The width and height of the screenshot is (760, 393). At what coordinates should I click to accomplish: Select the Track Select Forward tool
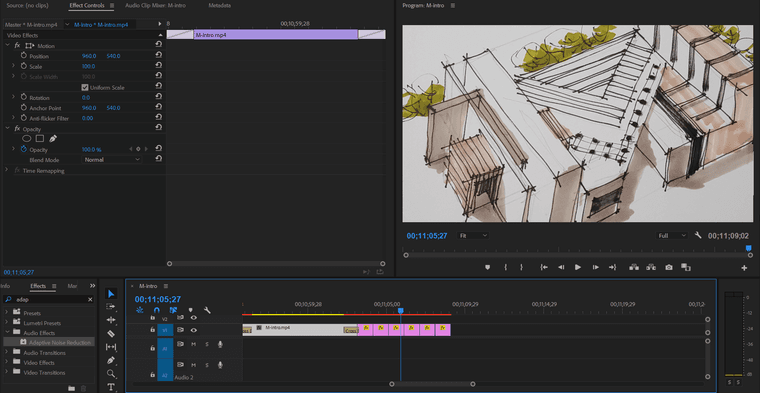point(111,307)
